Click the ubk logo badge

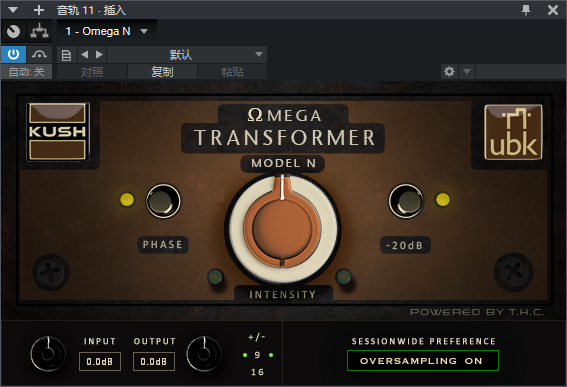pos(513,132)
